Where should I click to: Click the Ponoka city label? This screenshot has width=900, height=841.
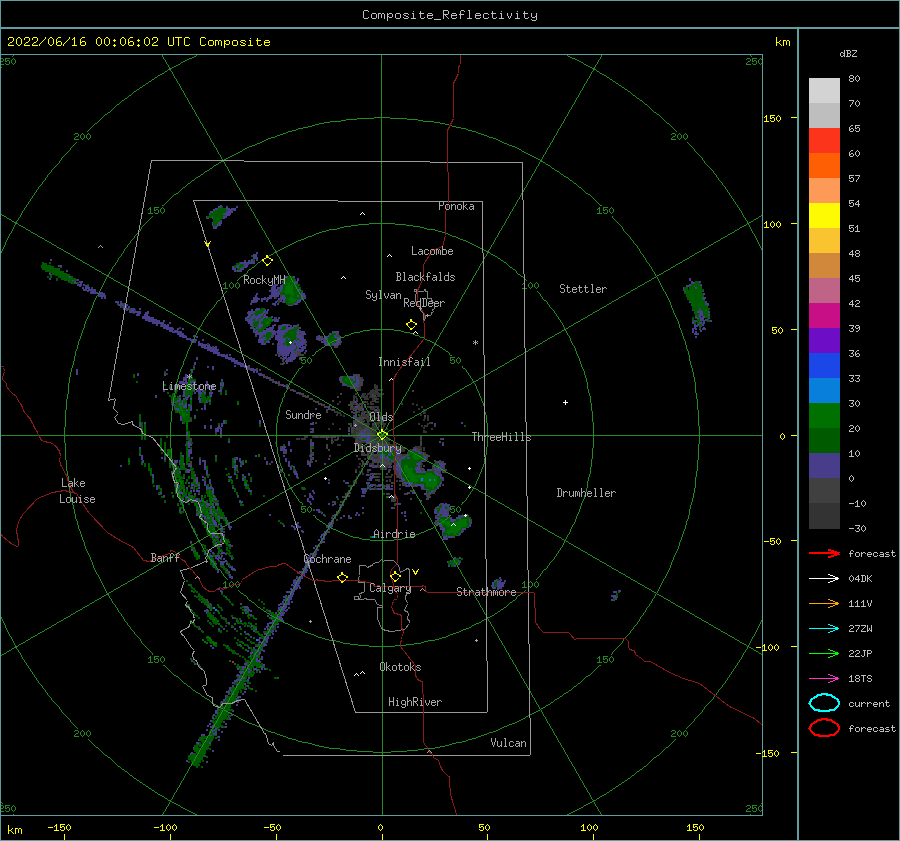[x=456, y=206]
